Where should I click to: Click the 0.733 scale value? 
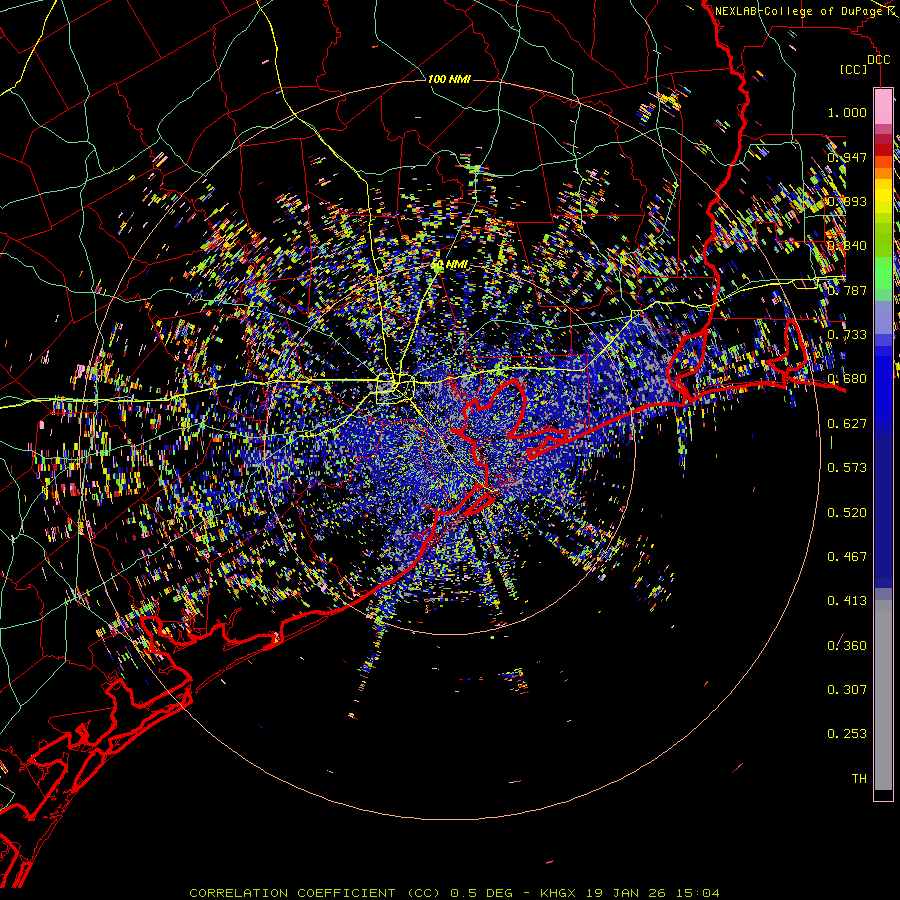pyautogui.click(x=847, y=335)
